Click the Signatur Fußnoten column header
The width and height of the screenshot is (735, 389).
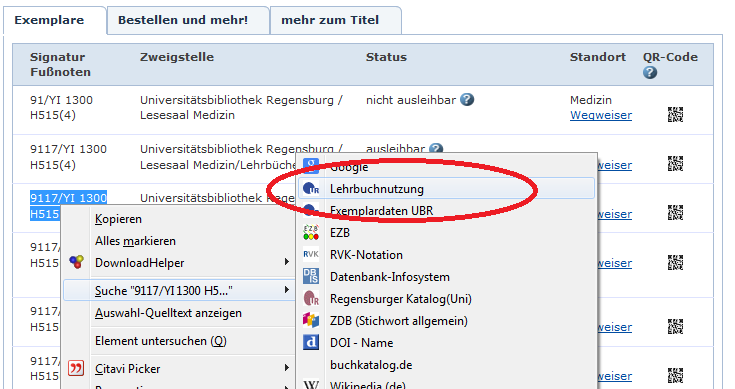click(60, 64)
